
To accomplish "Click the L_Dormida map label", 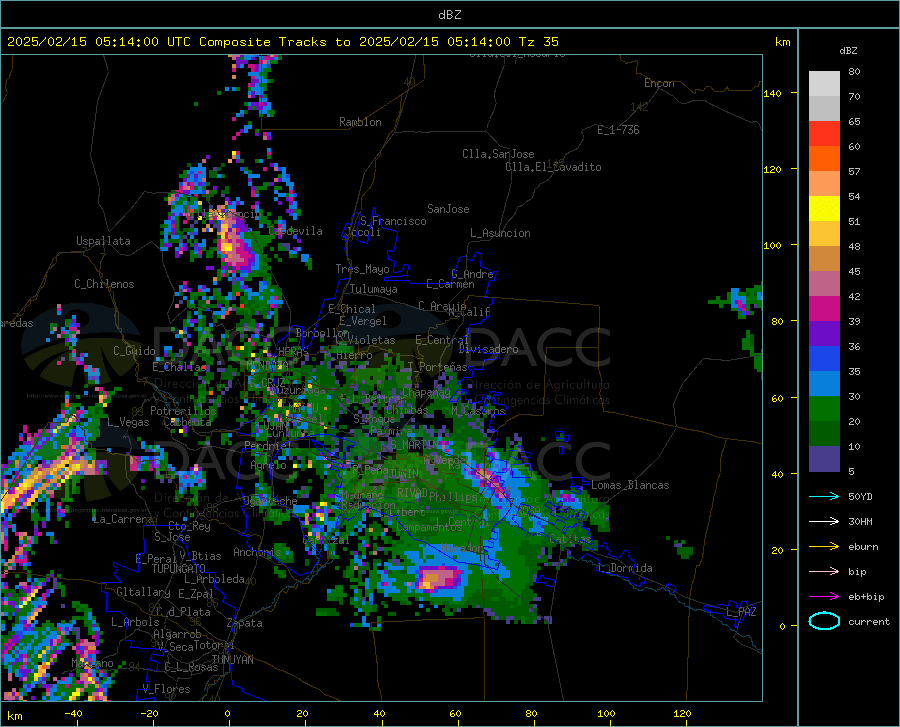I will (624, 568).
